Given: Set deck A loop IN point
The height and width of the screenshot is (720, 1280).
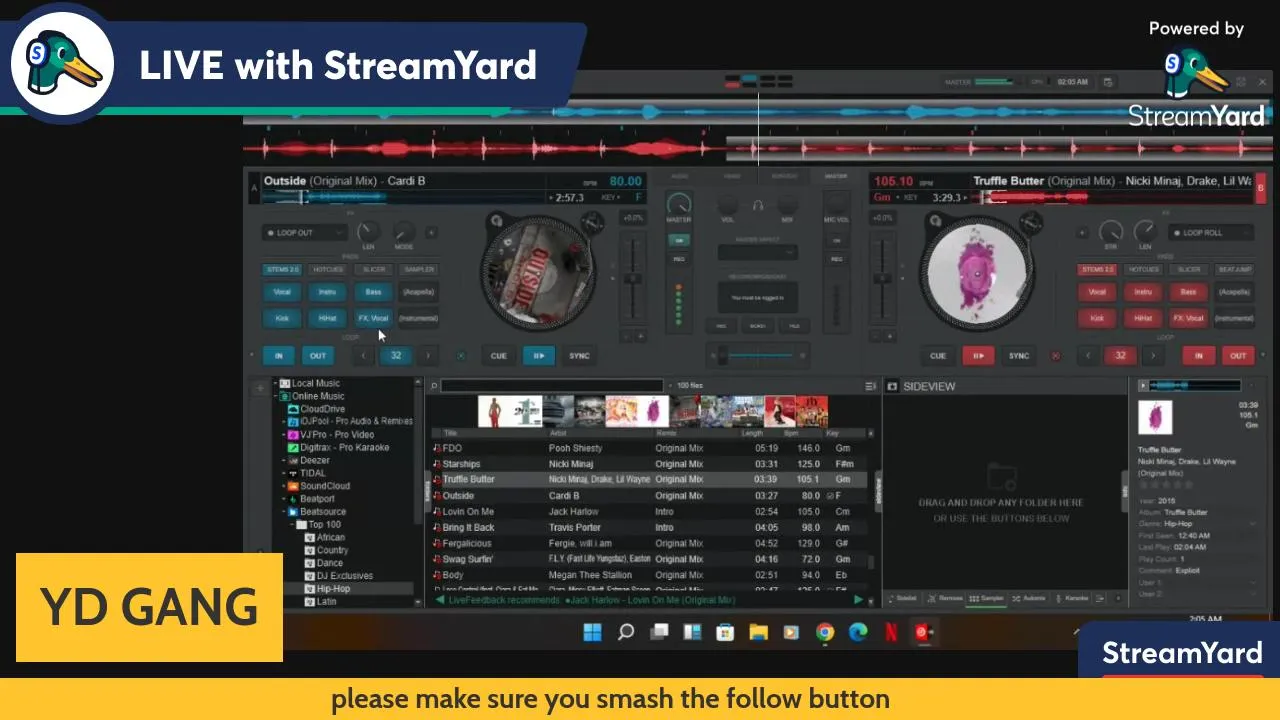Looking at the screenshot, I should (278, 356).
